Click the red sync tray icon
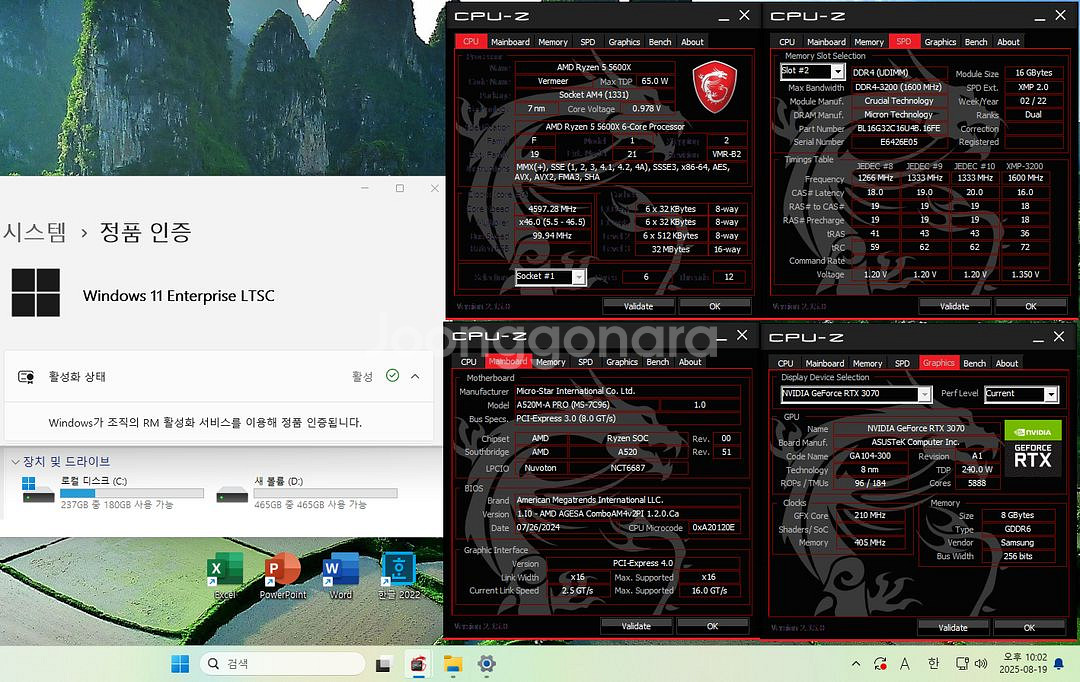 click(x=880, y=663)
